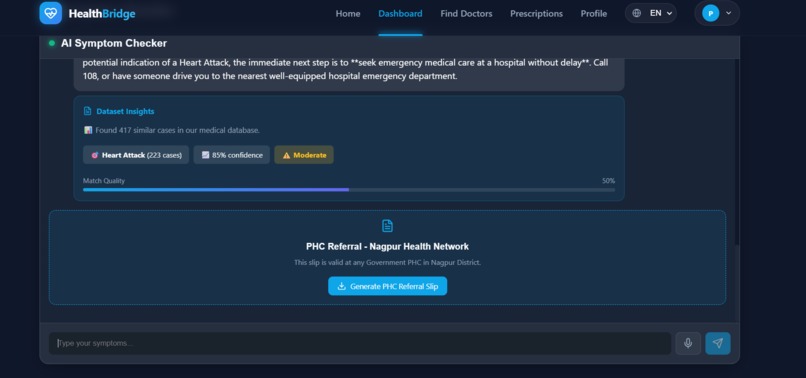Click the P user avatar
The width and height of the screenshot is (806, 378).
tap(710, 13)
